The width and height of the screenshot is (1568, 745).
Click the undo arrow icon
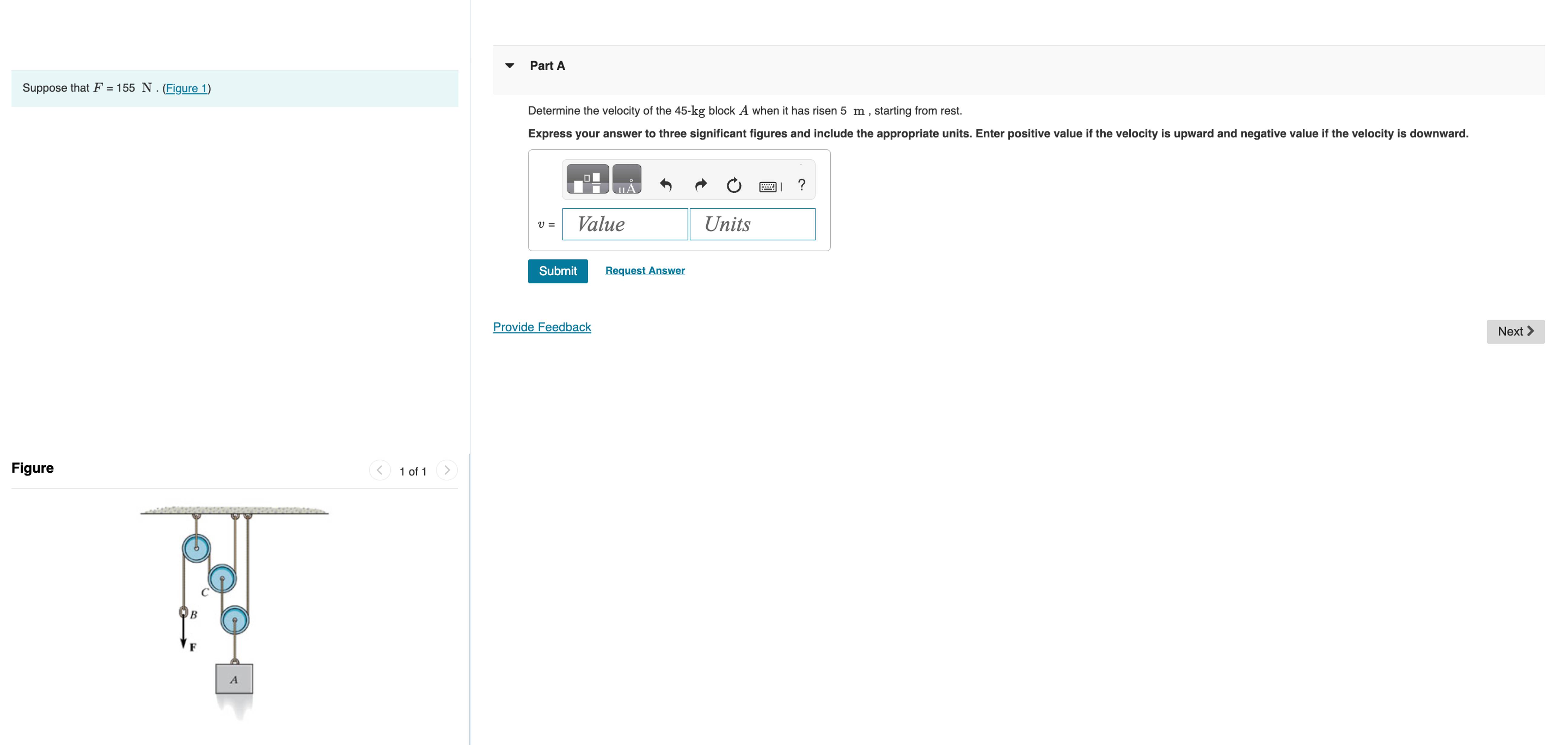tap(665, 185)
